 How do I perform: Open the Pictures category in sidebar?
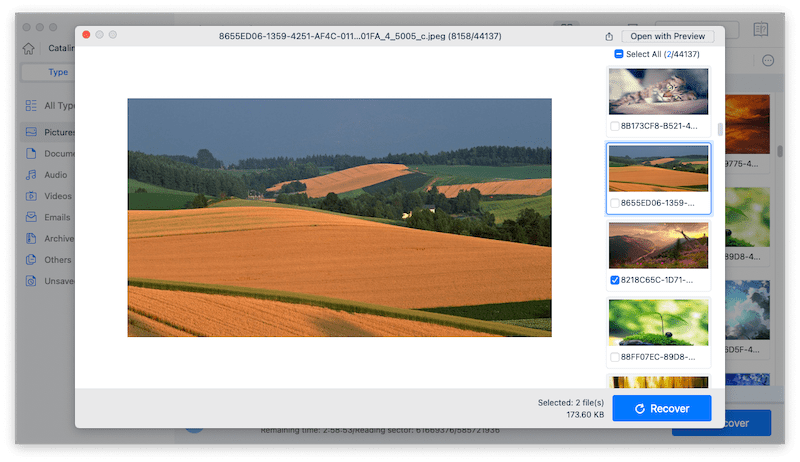coord(48,132)
